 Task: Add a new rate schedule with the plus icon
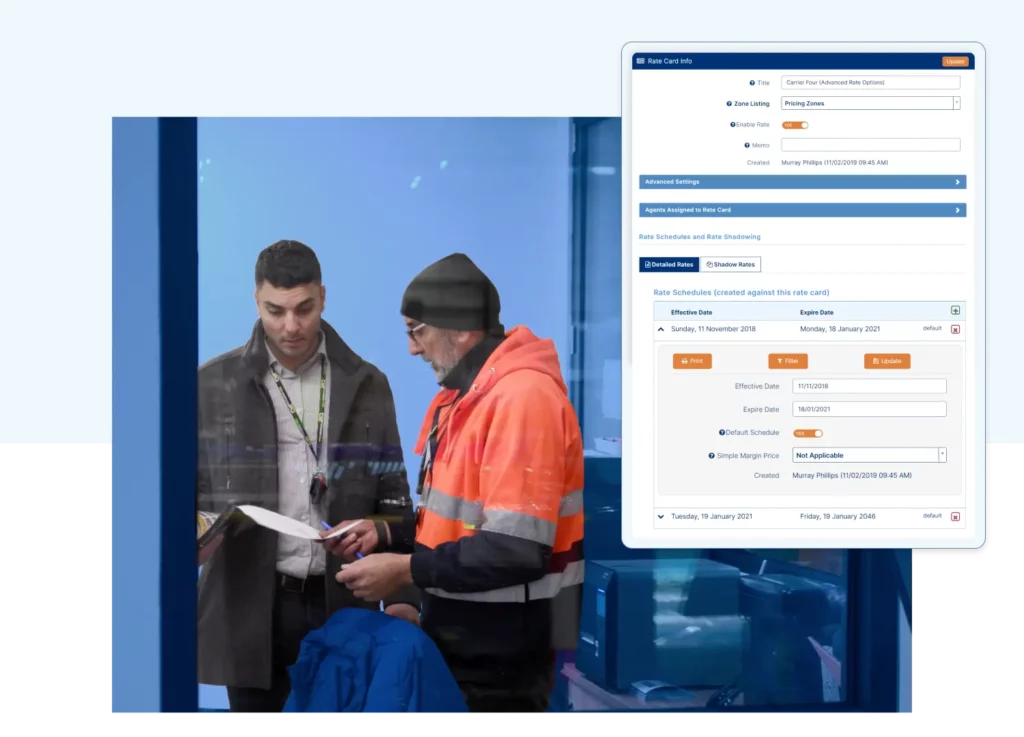[956, 311]
